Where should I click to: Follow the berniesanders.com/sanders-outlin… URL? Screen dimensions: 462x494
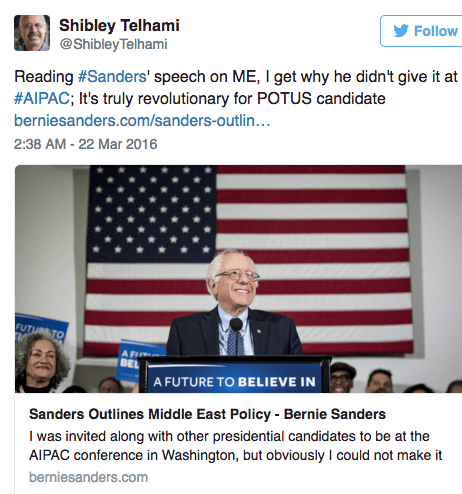[142, 120]
